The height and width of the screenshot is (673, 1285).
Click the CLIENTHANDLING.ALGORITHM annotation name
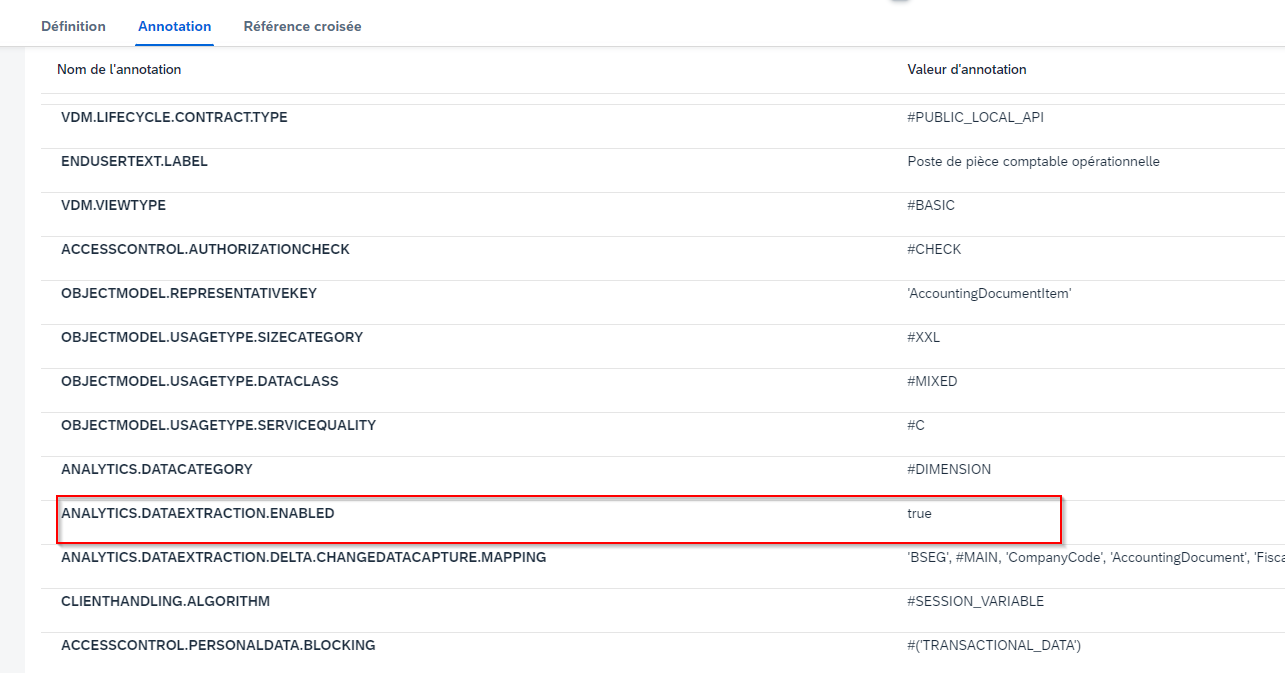(165, 601)
